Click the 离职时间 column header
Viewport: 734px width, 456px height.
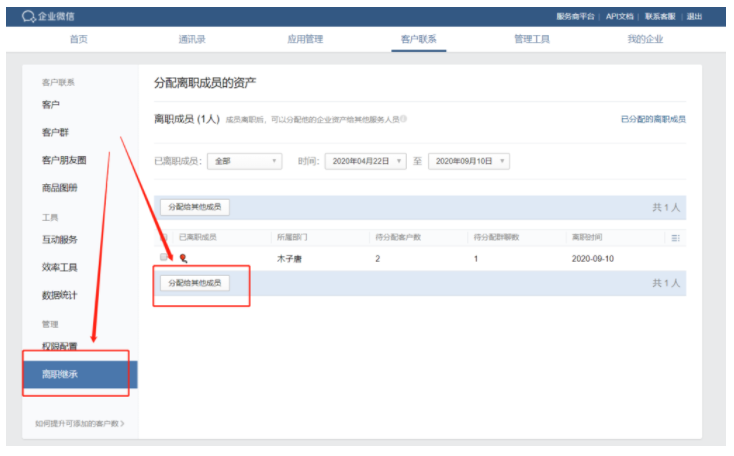[587, 237]
